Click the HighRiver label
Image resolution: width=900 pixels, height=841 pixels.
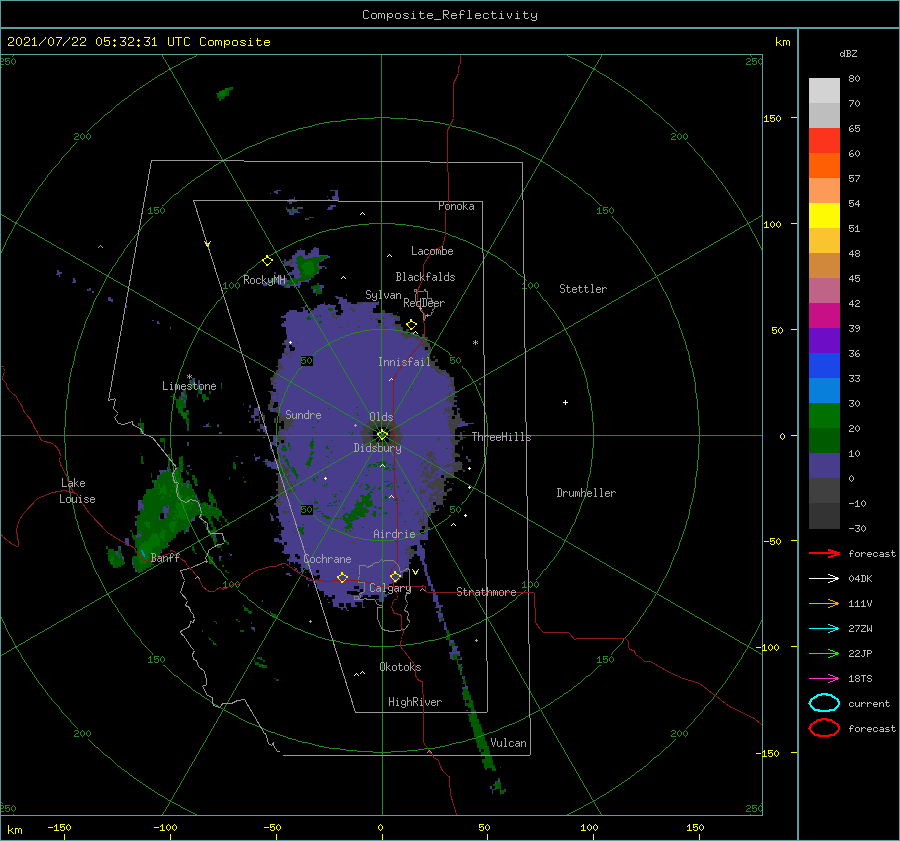[x=415, y=702]
